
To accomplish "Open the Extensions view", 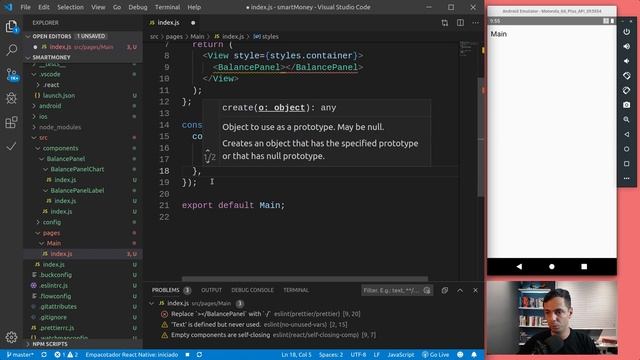I will (x=11, y=122).
